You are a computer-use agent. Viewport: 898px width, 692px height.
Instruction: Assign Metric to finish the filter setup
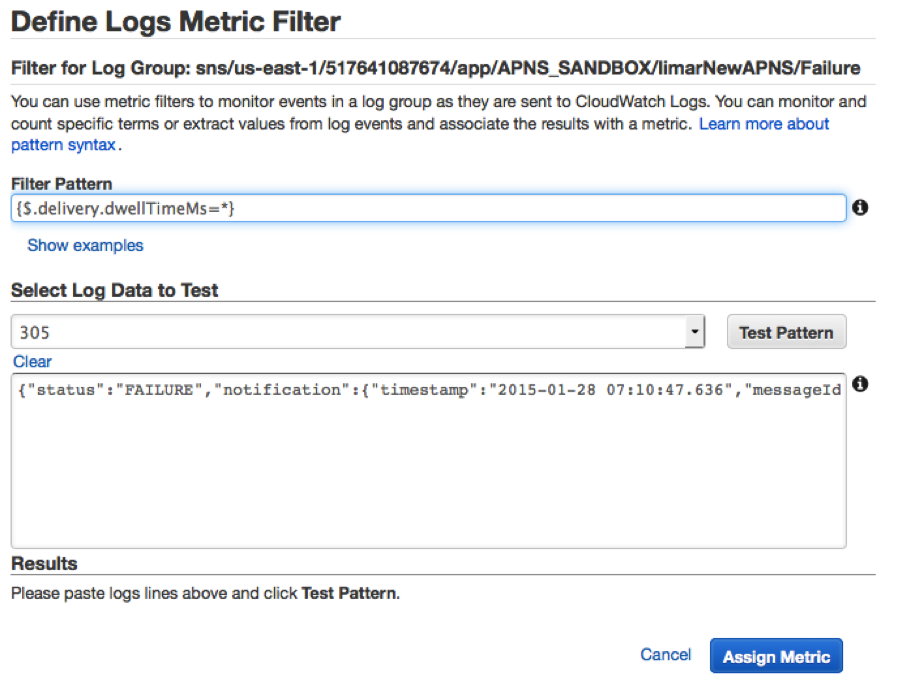[776, 656]
